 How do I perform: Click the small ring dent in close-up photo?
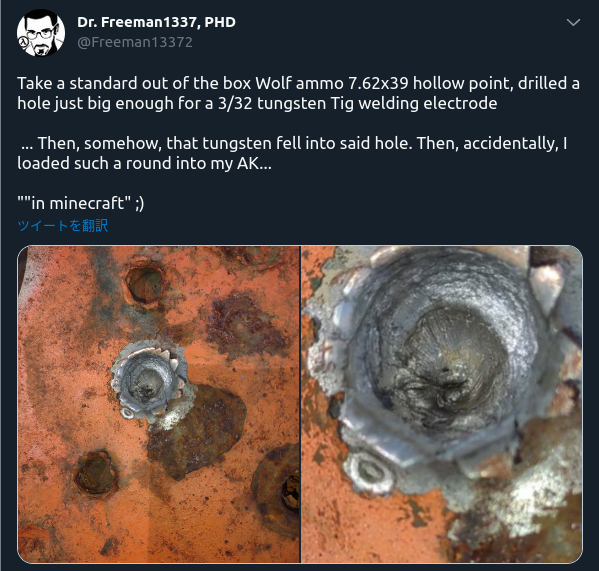click(x=369, y=472)
